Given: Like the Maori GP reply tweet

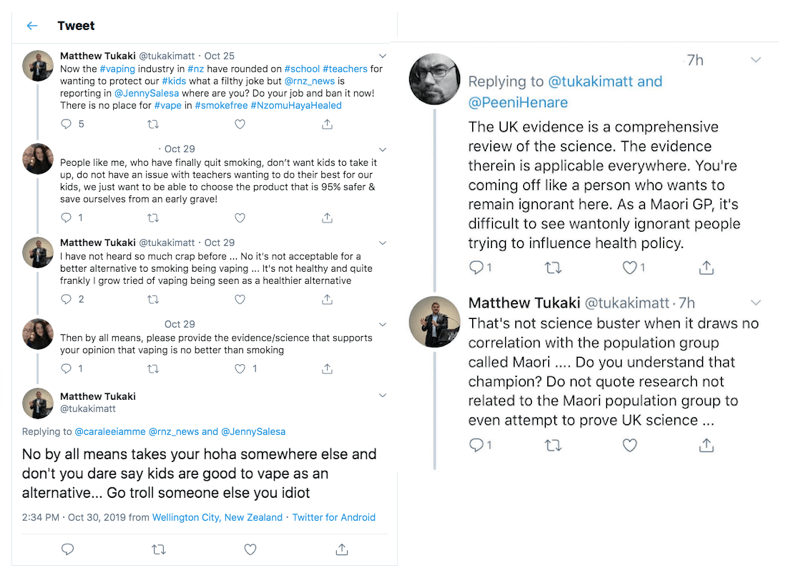Looking at the screenshot, I should point(630,267).
